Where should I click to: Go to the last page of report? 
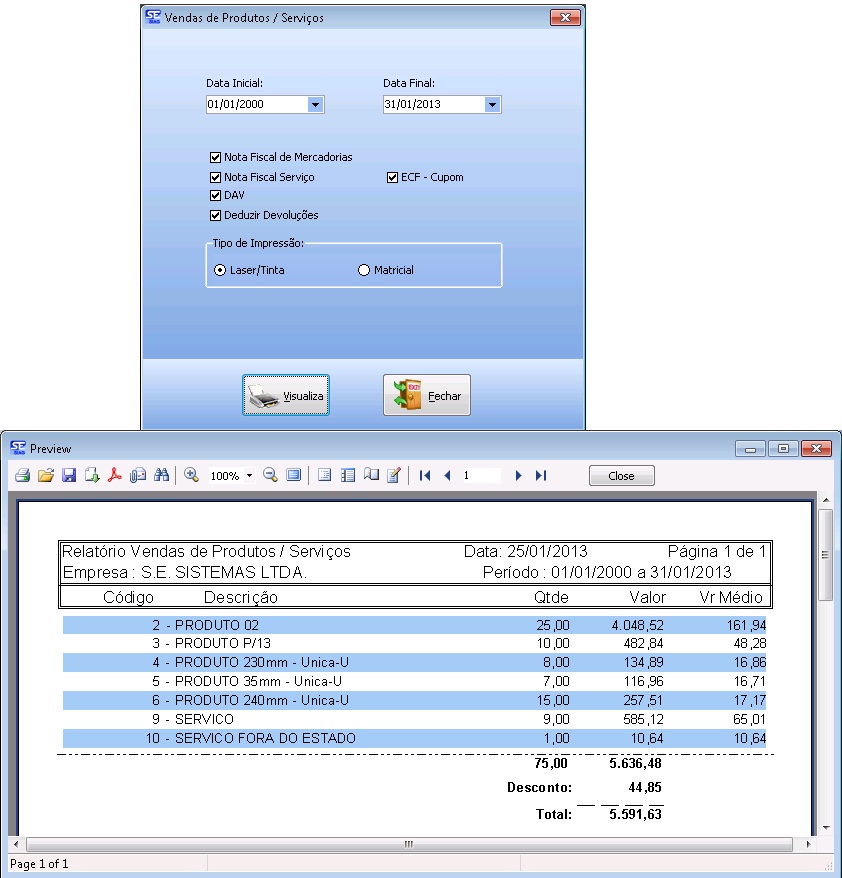coord(541,476)
